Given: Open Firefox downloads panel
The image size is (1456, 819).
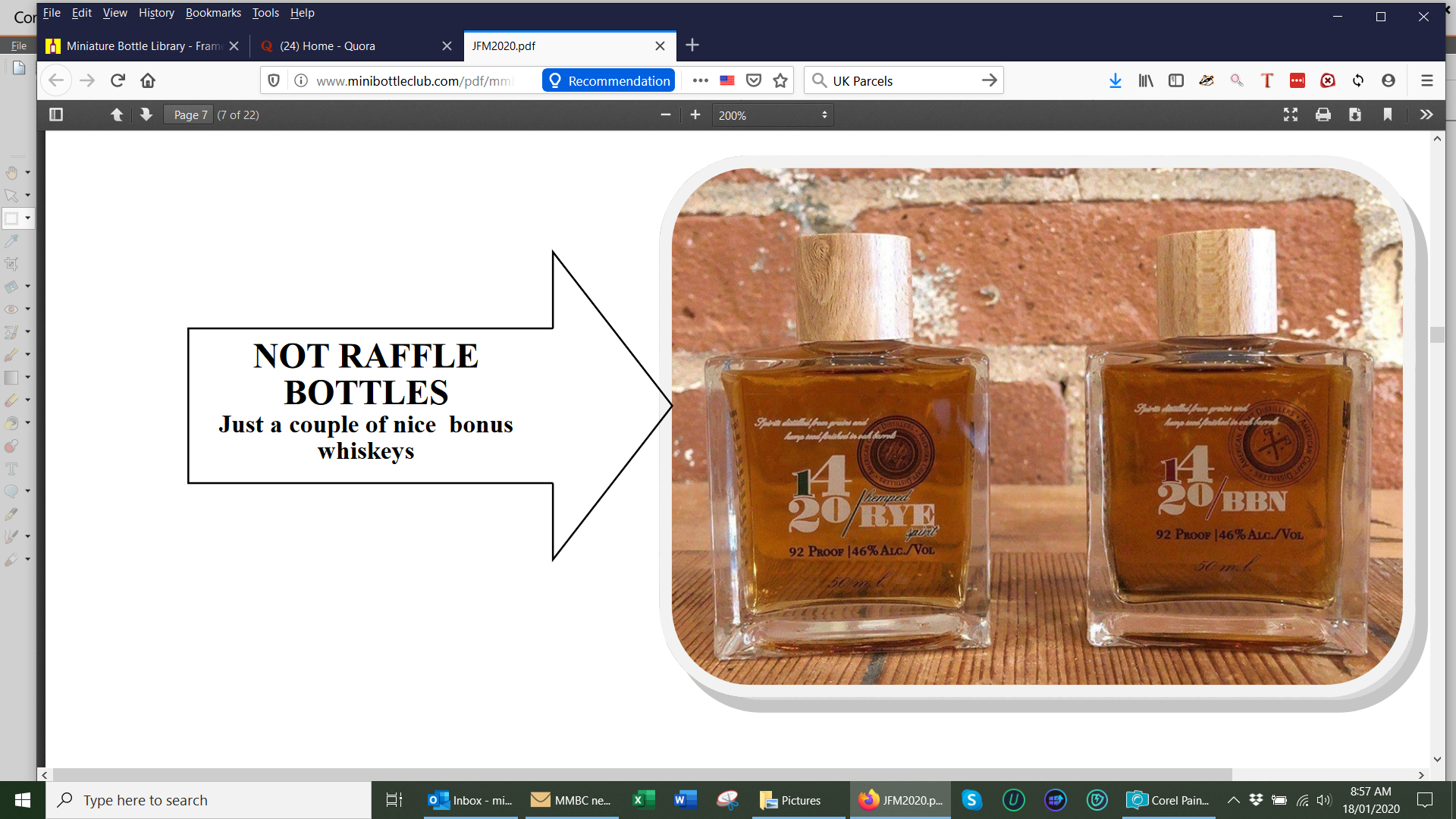Looking at the screenshot, I should click(x=1116, y=80).
